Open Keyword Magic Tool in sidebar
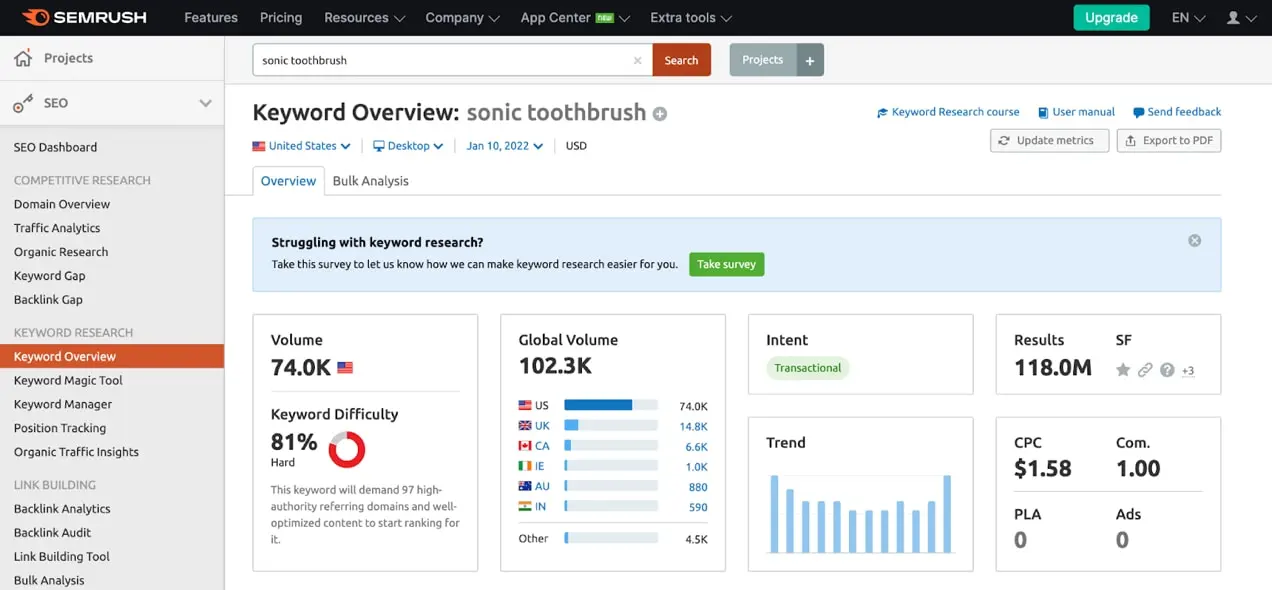The image size is (1272, 590). 68,380
